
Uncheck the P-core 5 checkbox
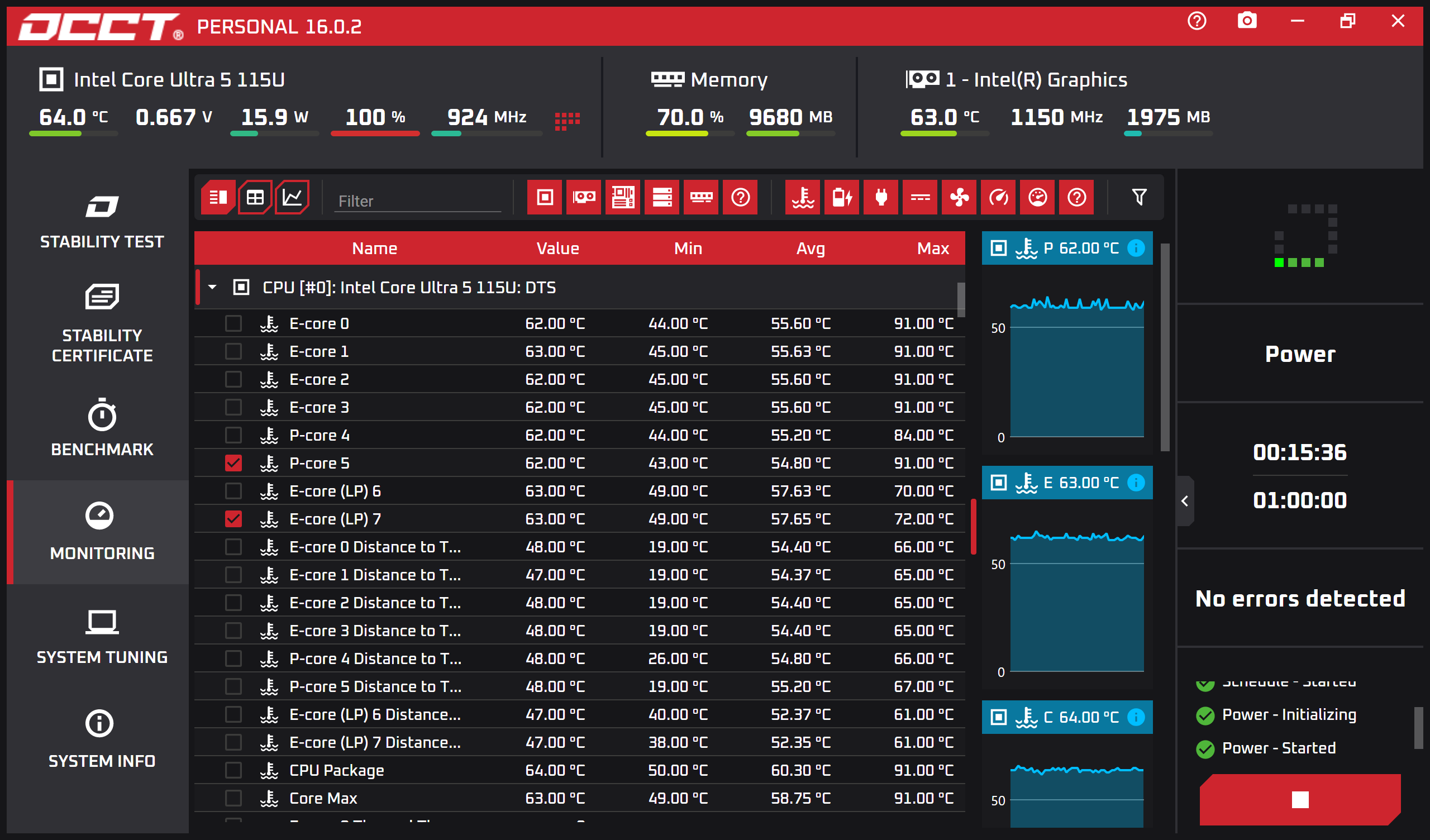233,463
